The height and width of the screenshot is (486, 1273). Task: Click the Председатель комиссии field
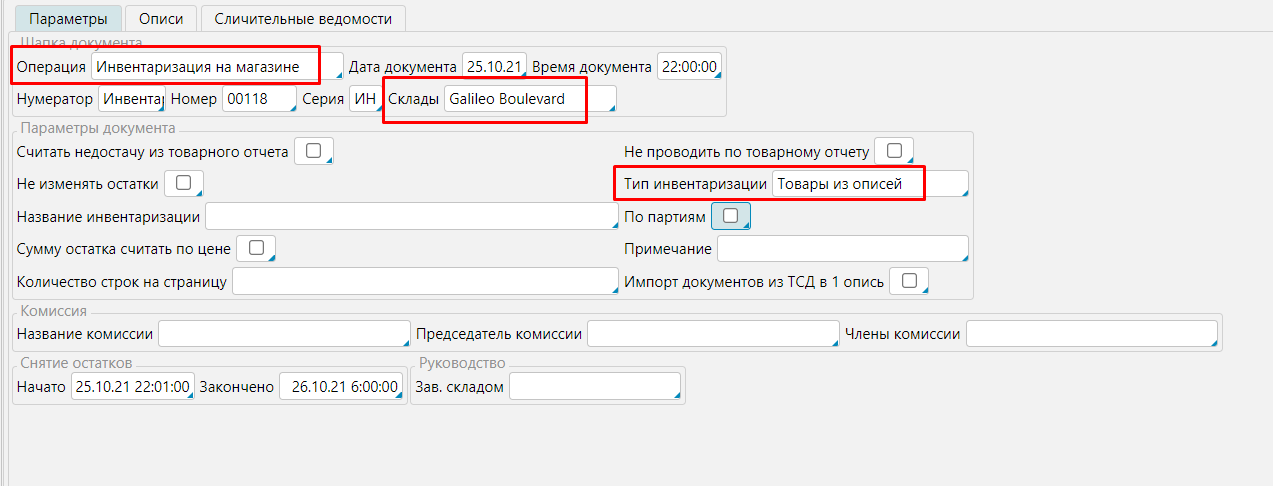(x=712, y=334)
